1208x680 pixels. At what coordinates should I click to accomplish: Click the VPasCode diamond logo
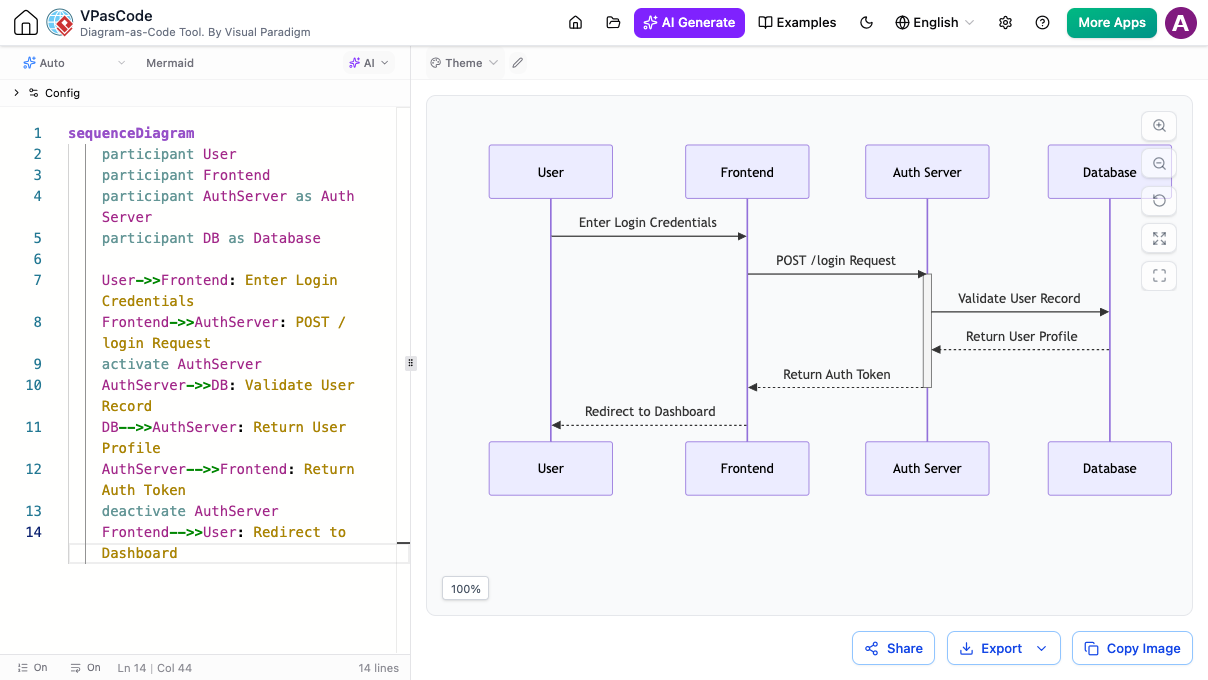point(60,22)
